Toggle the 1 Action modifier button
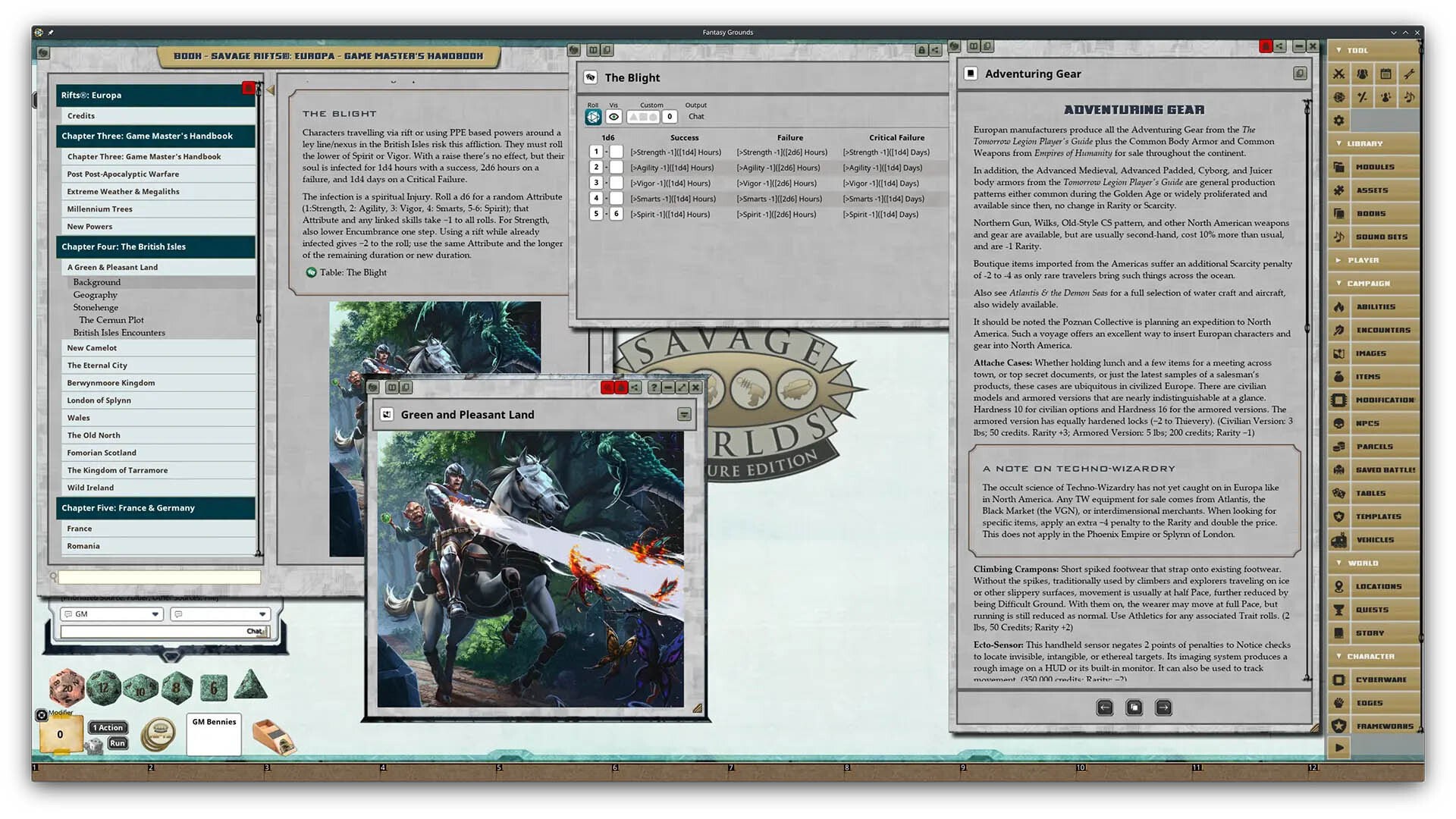 click(x=108, y=728)
